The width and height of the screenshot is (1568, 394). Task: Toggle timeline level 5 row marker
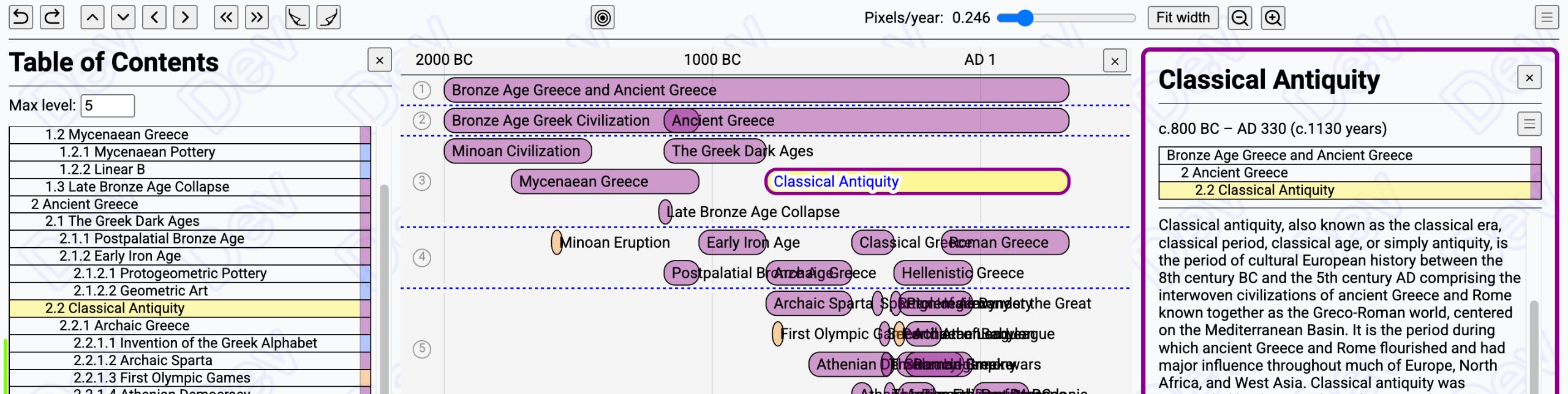(421, 349)
